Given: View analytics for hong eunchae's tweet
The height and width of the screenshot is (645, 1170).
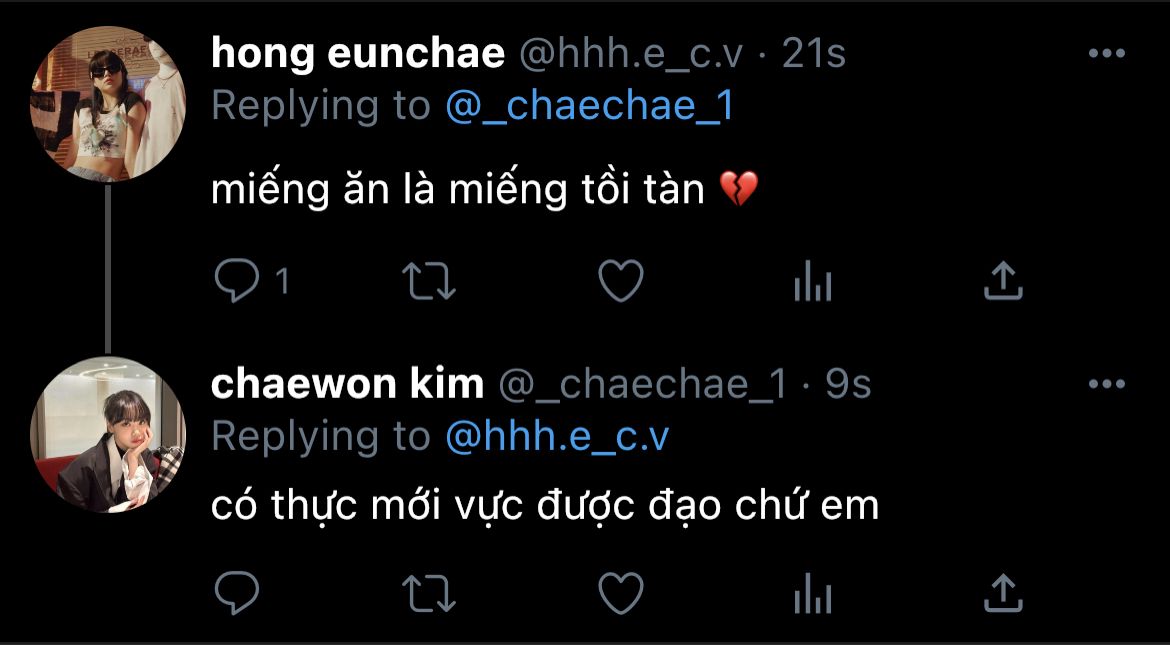Looking at the screenshot, I should [x=813, y=282].
